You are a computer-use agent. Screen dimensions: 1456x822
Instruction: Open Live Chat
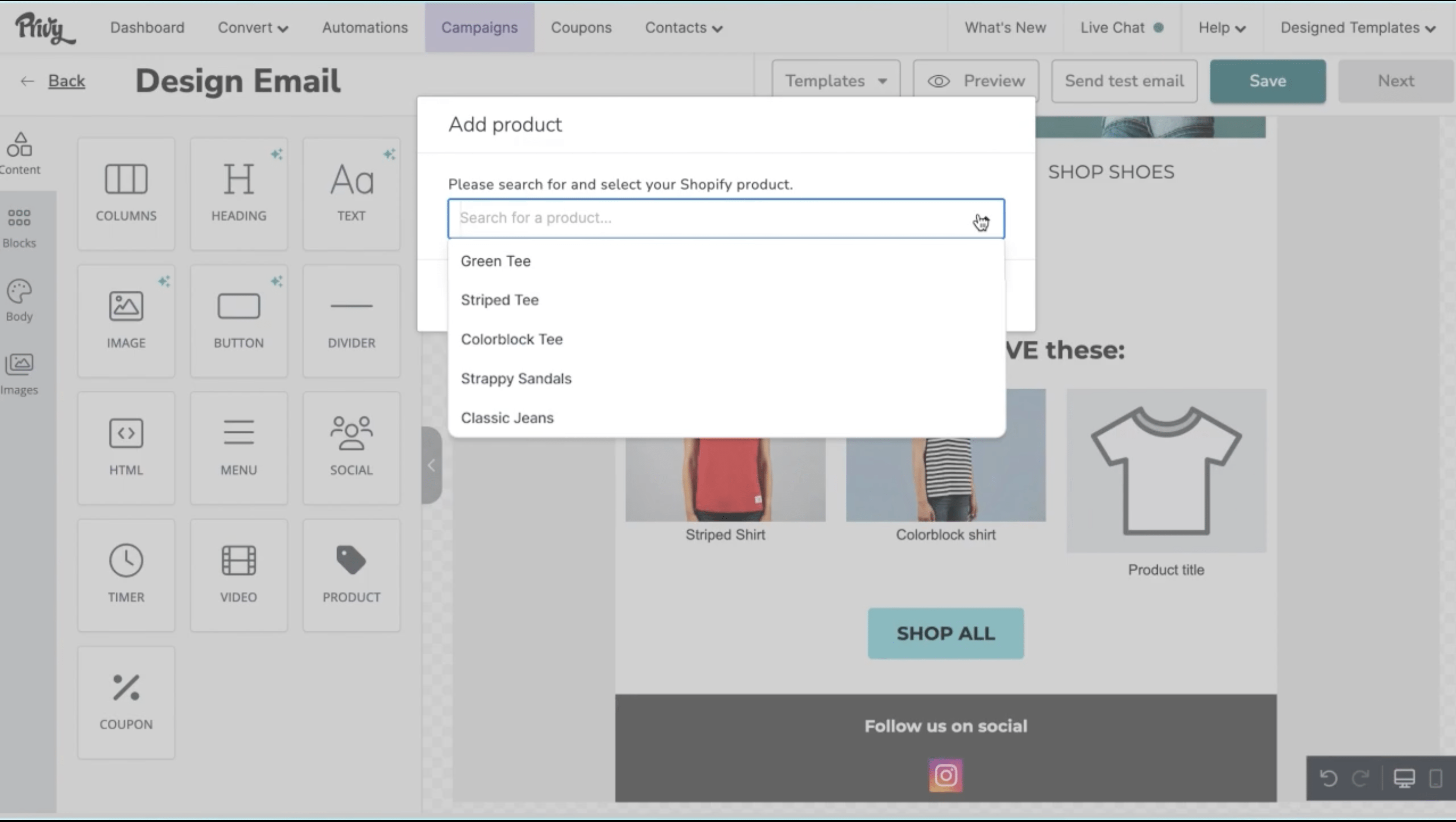coord(1121,28)
